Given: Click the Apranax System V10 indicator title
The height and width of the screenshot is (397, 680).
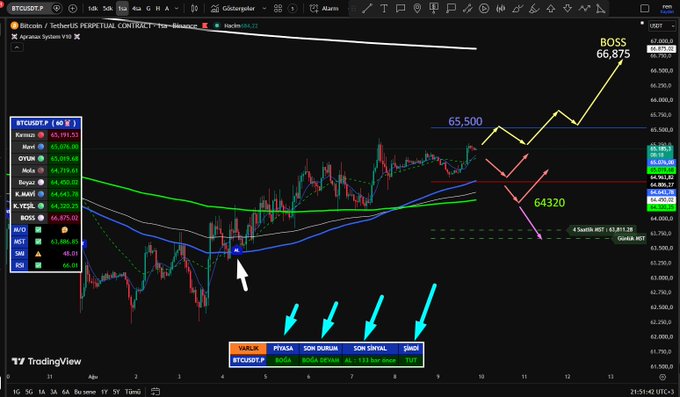Looking at the screenshot, I should click(45, 37).
